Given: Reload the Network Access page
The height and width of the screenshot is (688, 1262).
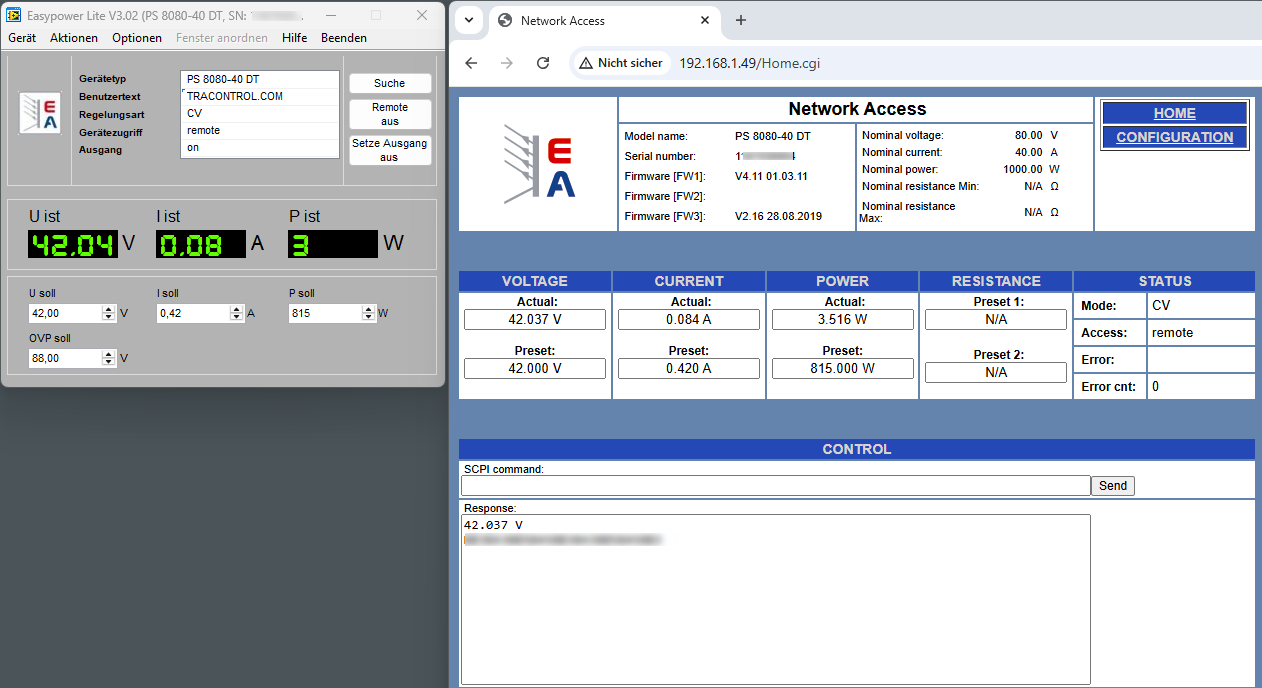Looking at the screenshot, I should 543,63.
